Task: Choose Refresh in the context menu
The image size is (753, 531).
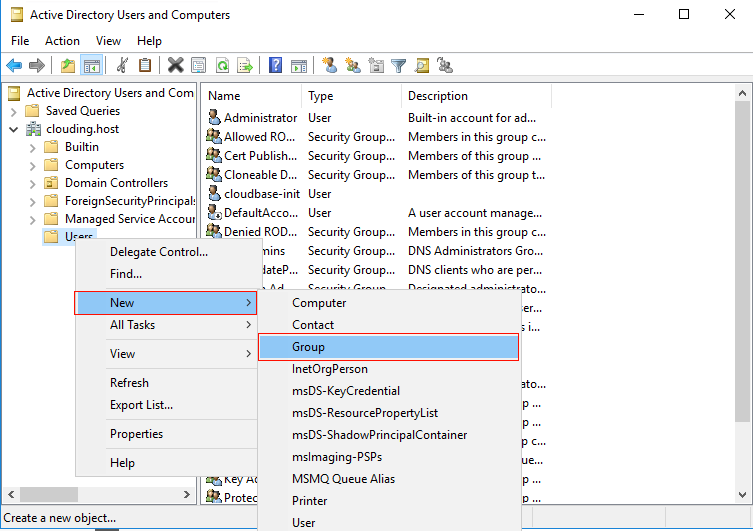Action: pyautogui.click(x=166, y=383)
